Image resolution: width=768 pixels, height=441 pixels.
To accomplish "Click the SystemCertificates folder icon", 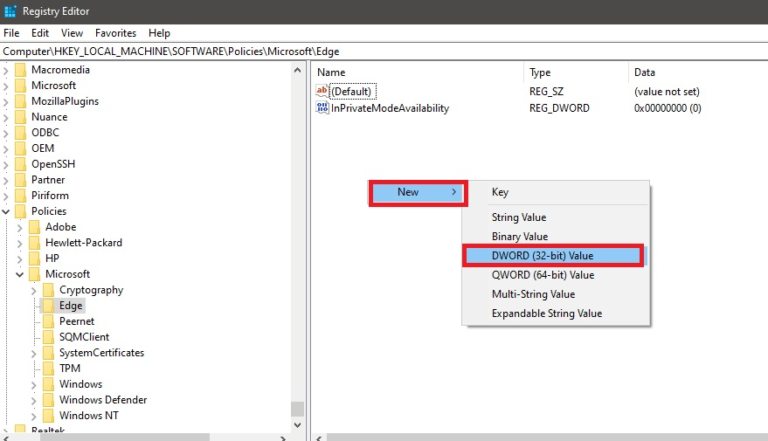I will pyautogui.click(x=48, y=352).
